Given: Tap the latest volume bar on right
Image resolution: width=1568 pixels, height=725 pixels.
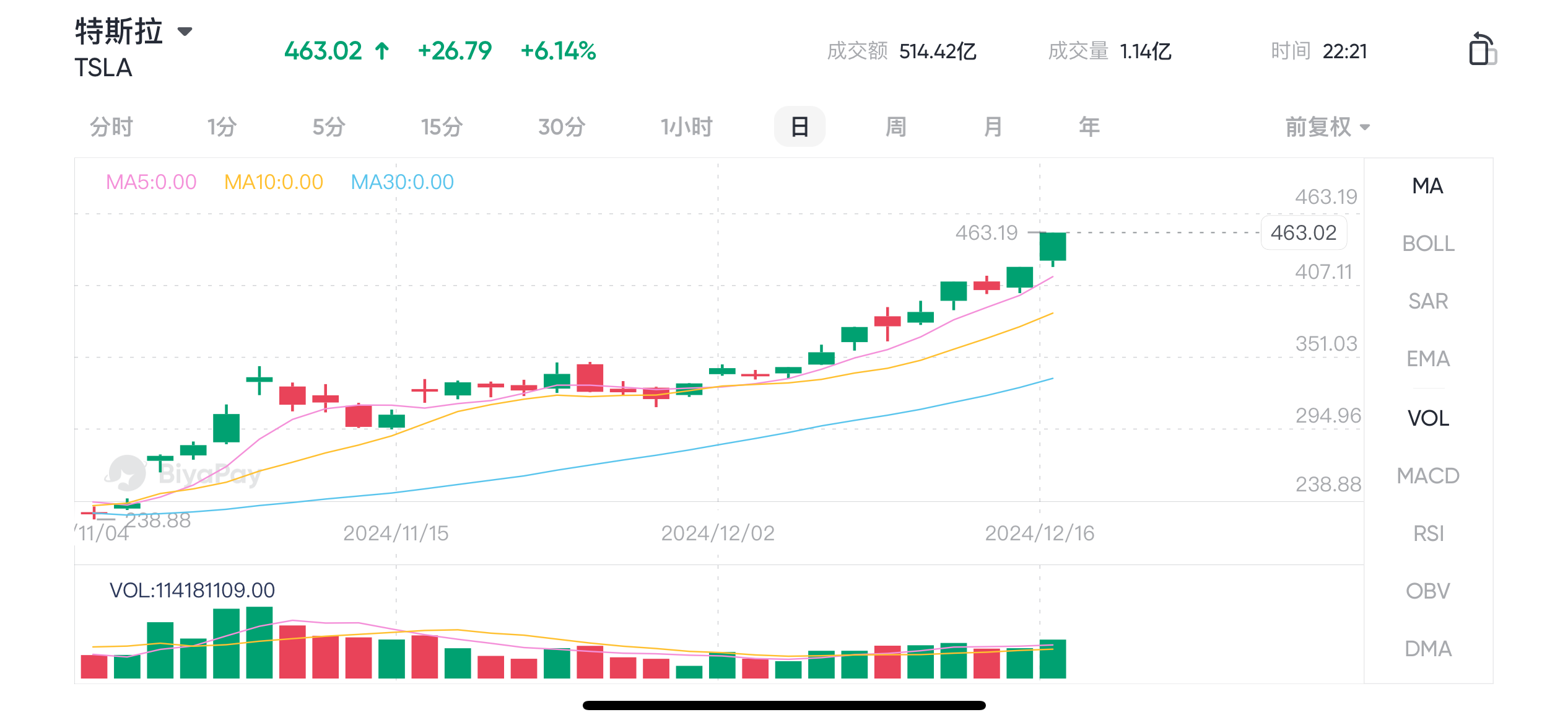Looking at the screenshot, I should tap(1053, 659).
